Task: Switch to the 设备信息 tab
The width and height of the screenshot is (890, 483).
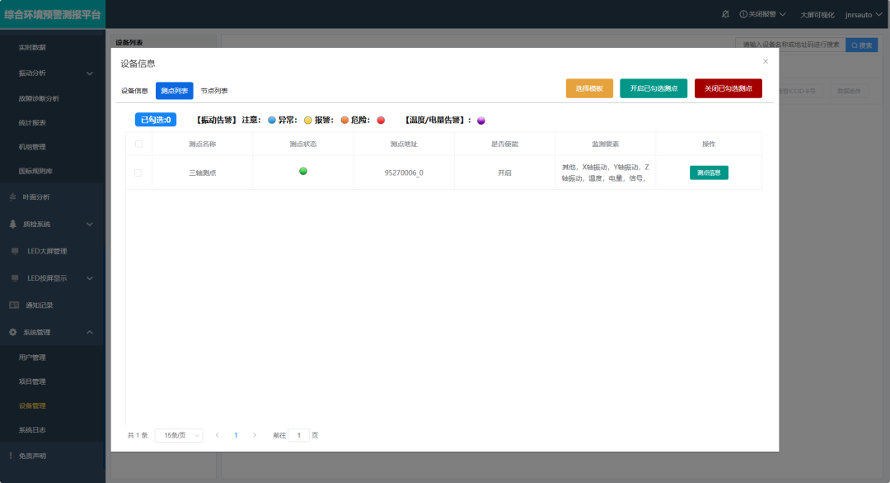Action: 135,91
